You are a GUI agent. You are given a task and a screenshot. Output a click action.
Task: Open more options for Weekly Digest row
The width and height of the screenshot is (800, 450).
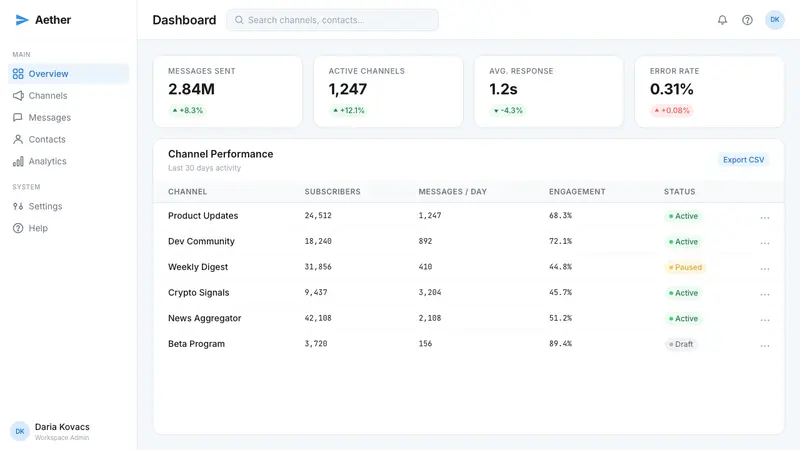tap(765, 268)
